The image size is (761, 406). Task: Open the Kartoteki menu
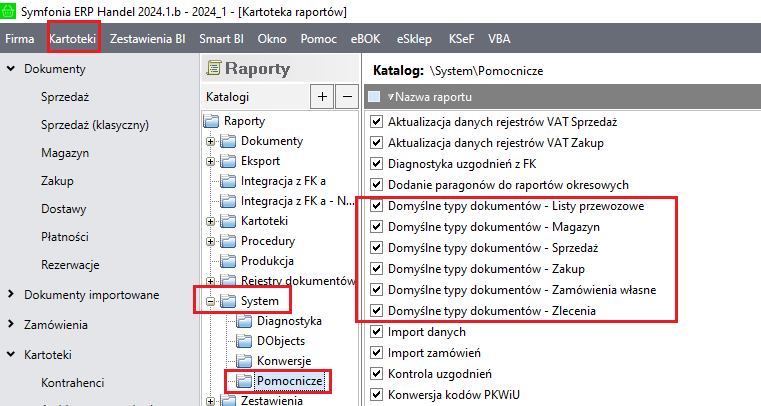[x=73, y=39]
